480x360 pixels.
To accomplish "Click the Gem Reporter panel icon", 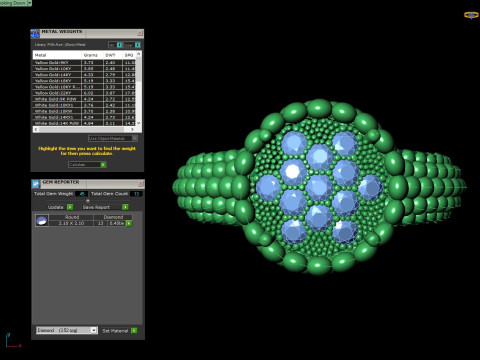I will (x=36, y=184).
